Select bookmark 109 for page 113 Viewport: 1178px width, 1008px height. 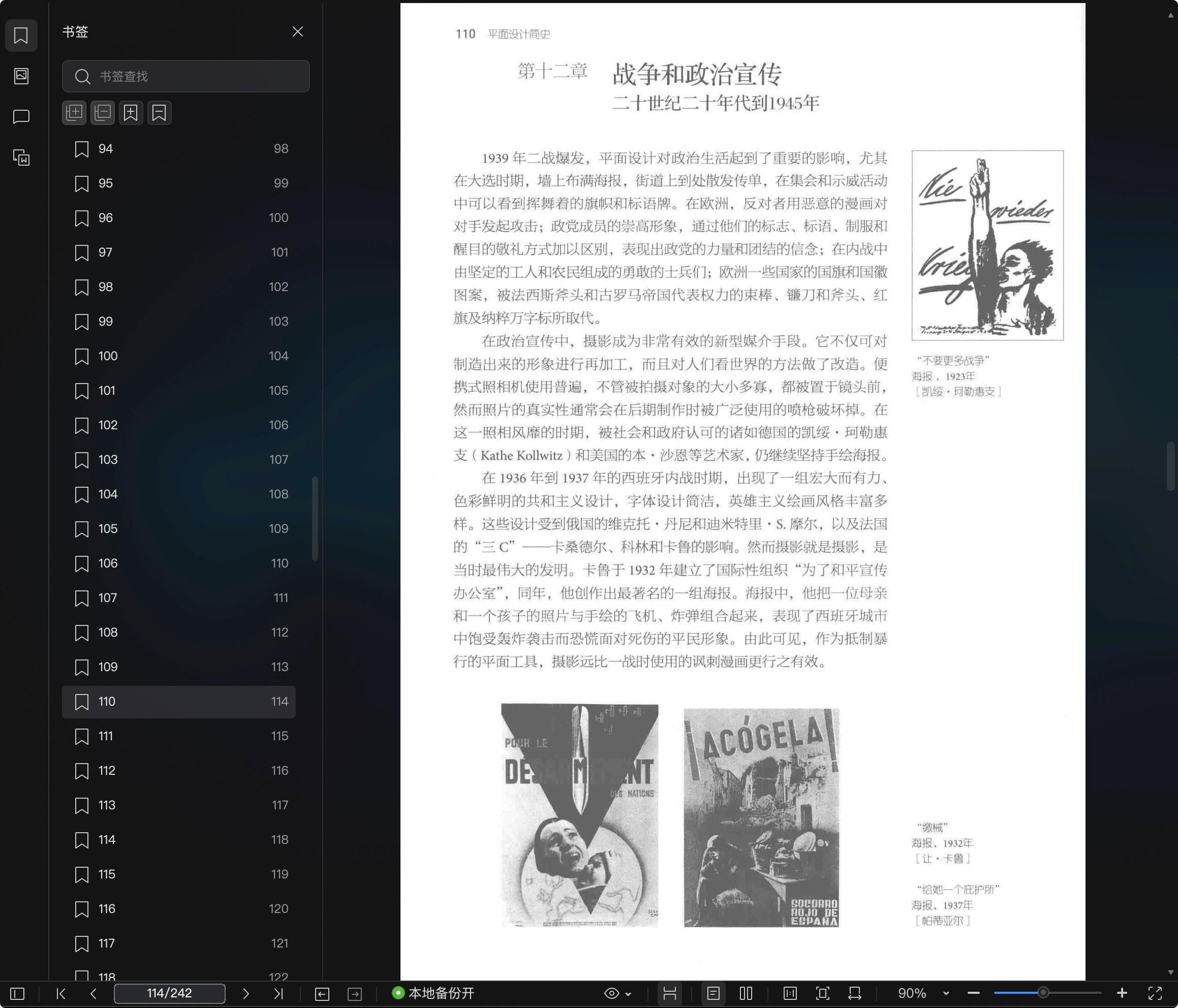click(x=179, y=668)
